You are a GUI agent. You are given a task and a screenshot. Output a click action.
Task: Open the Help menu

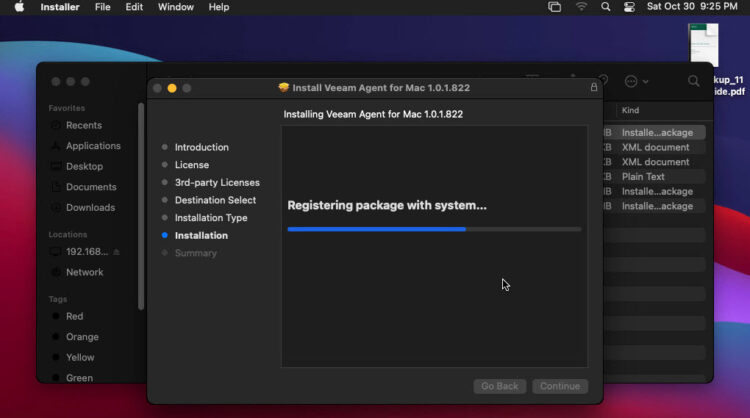pos(219,7)
